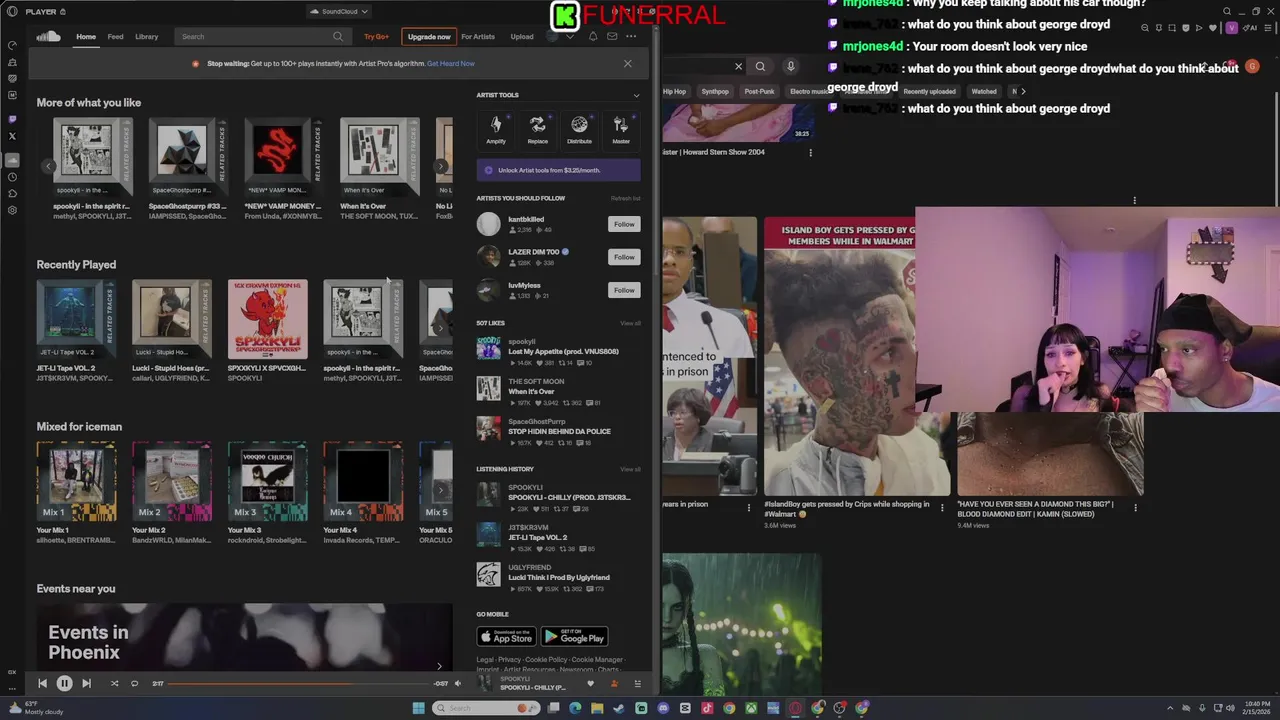Click the search magnifier icon in SoundCloud
Image resolution: width=1280 pixels, height=720 pixels.
click(338, 37)
